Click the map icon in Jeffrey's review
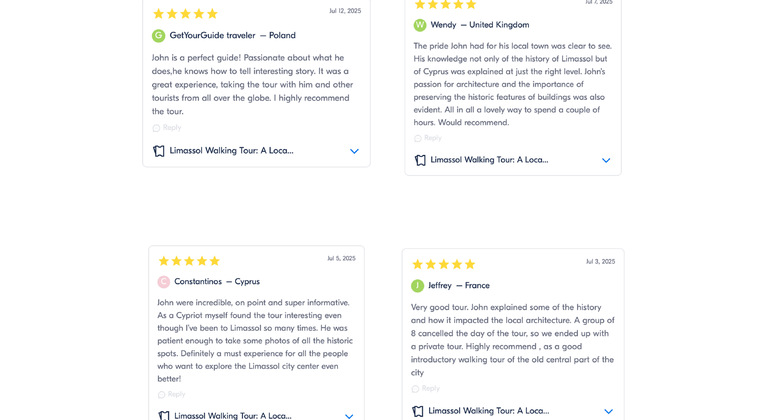Screen dimensions: 770x420 [x=418, y=411]
